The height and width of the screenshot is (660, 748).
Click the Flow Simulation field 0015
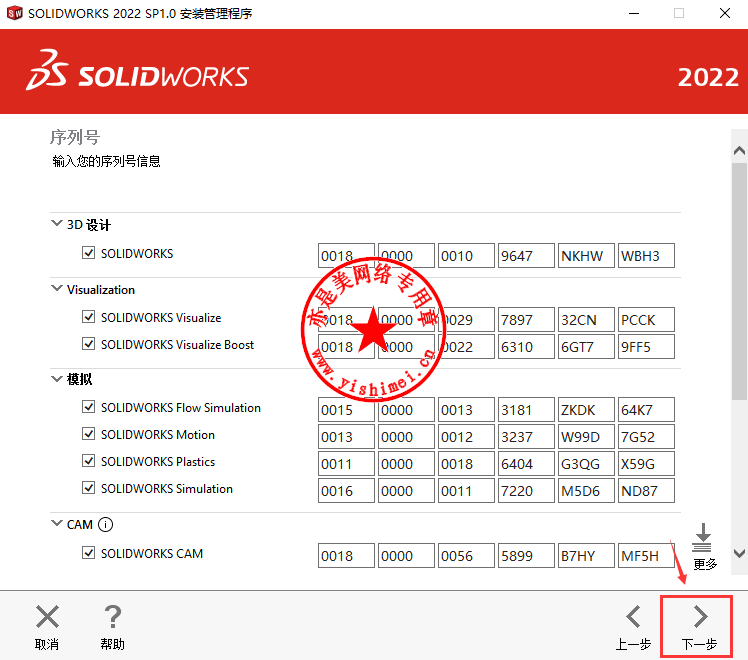tap(346, 410)
